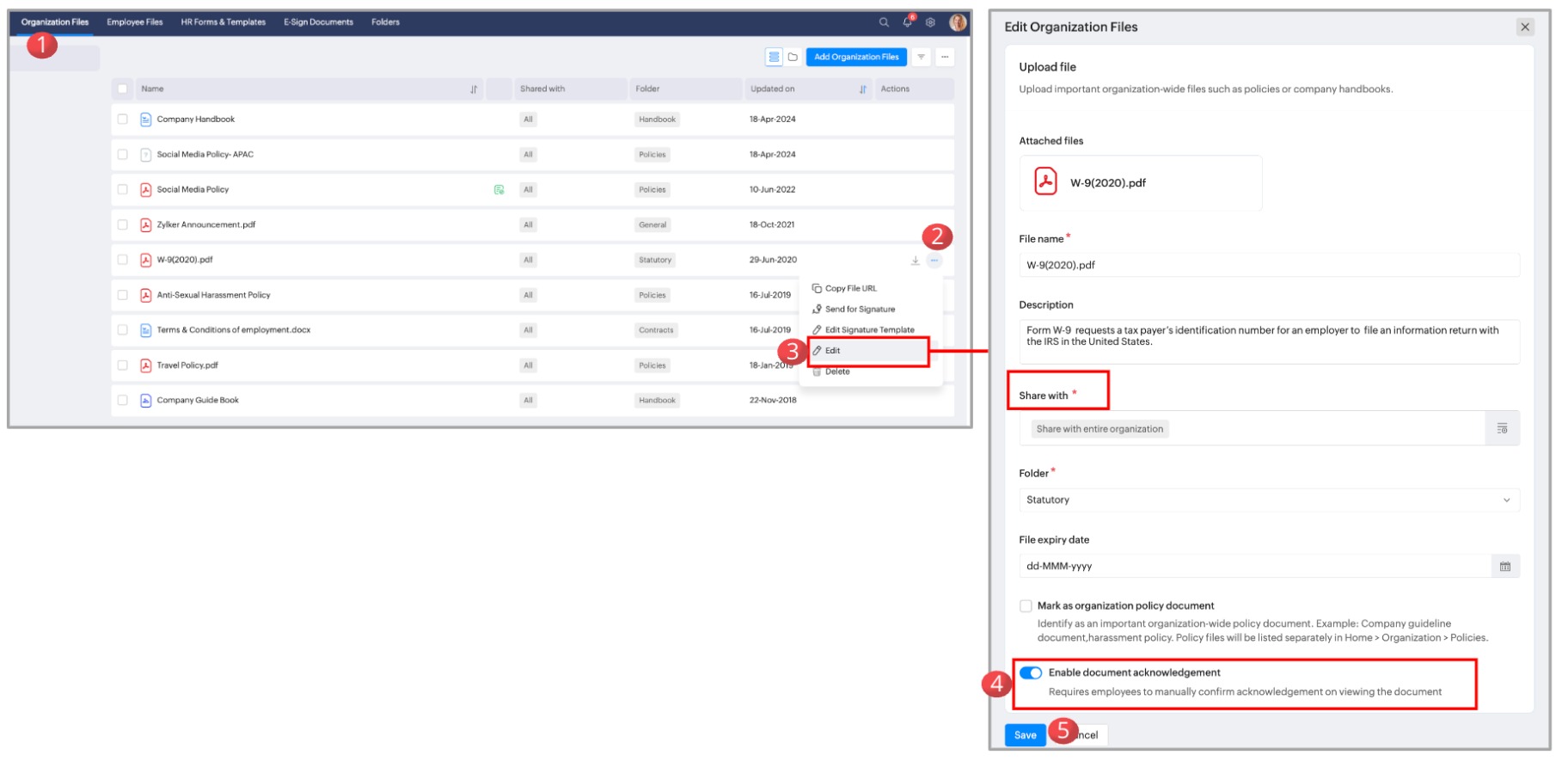Select the Social Media Policy- APAC checkbox

coord(123,155)
